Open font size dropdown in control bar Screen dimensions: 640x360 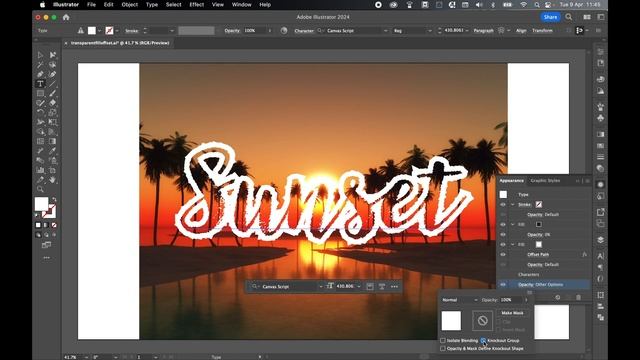tap(467, 31)
